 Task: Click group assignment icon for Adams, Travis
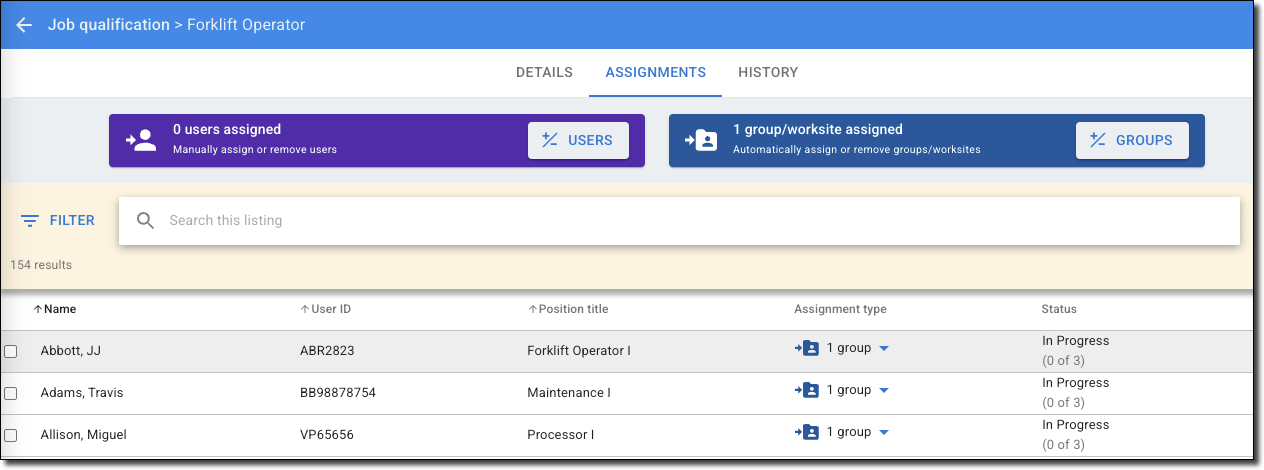point(807,390)
